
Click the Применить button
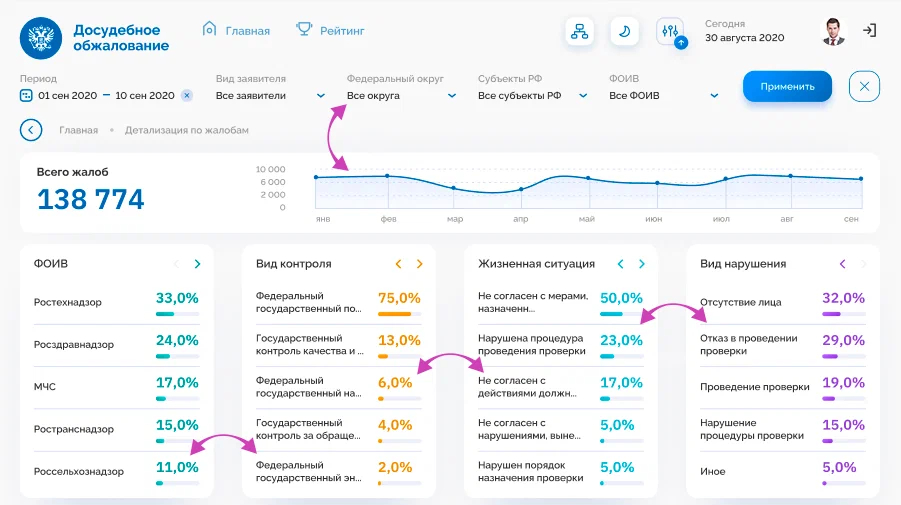(x=787, y=87)
